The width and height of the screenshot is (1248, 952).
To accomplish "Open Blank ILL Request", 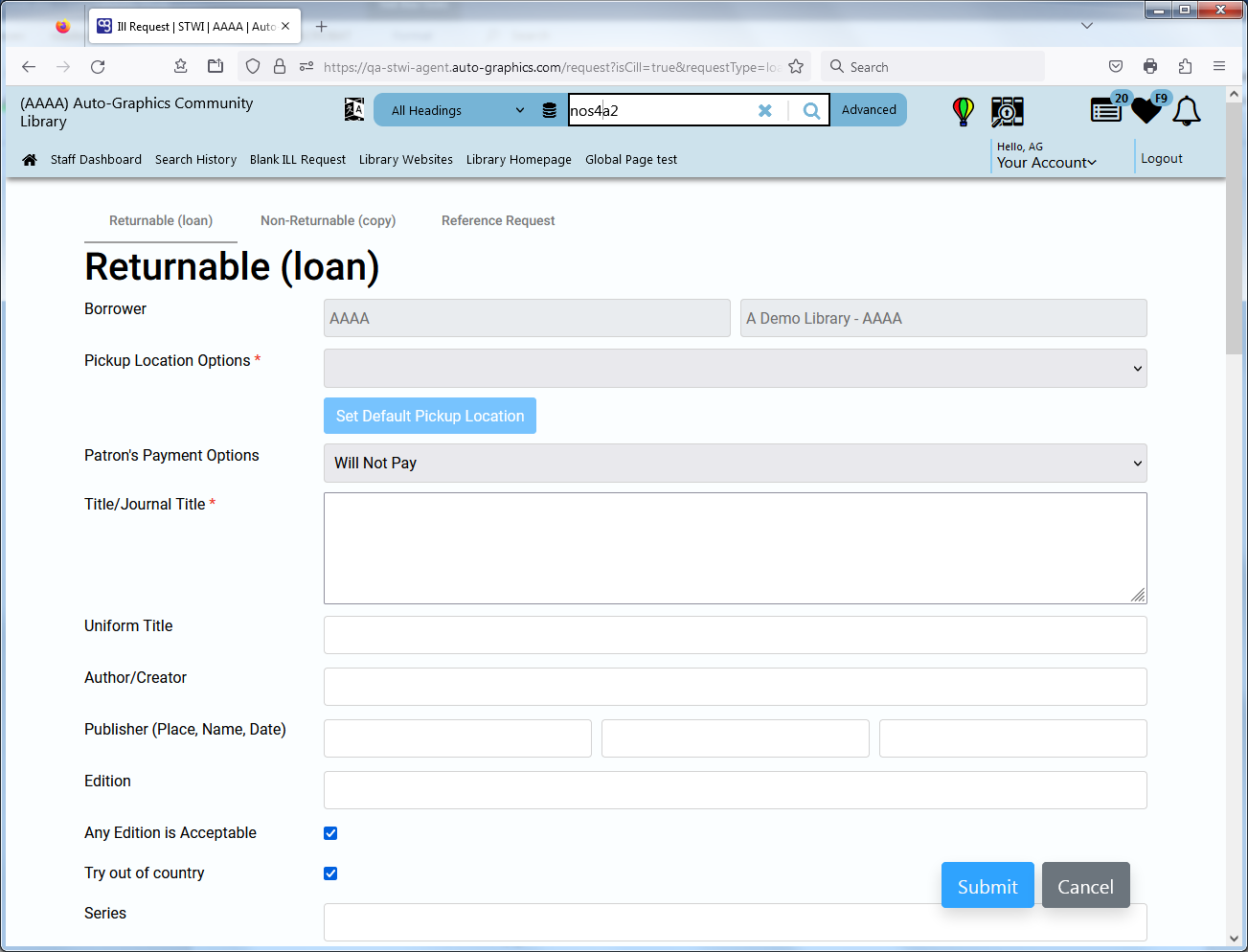I will pos(298,160).
